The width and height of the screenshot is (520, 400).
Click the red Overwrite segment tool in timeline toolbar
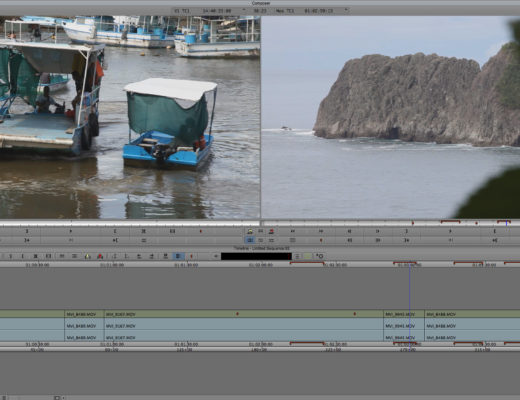[x=100, y=256]
